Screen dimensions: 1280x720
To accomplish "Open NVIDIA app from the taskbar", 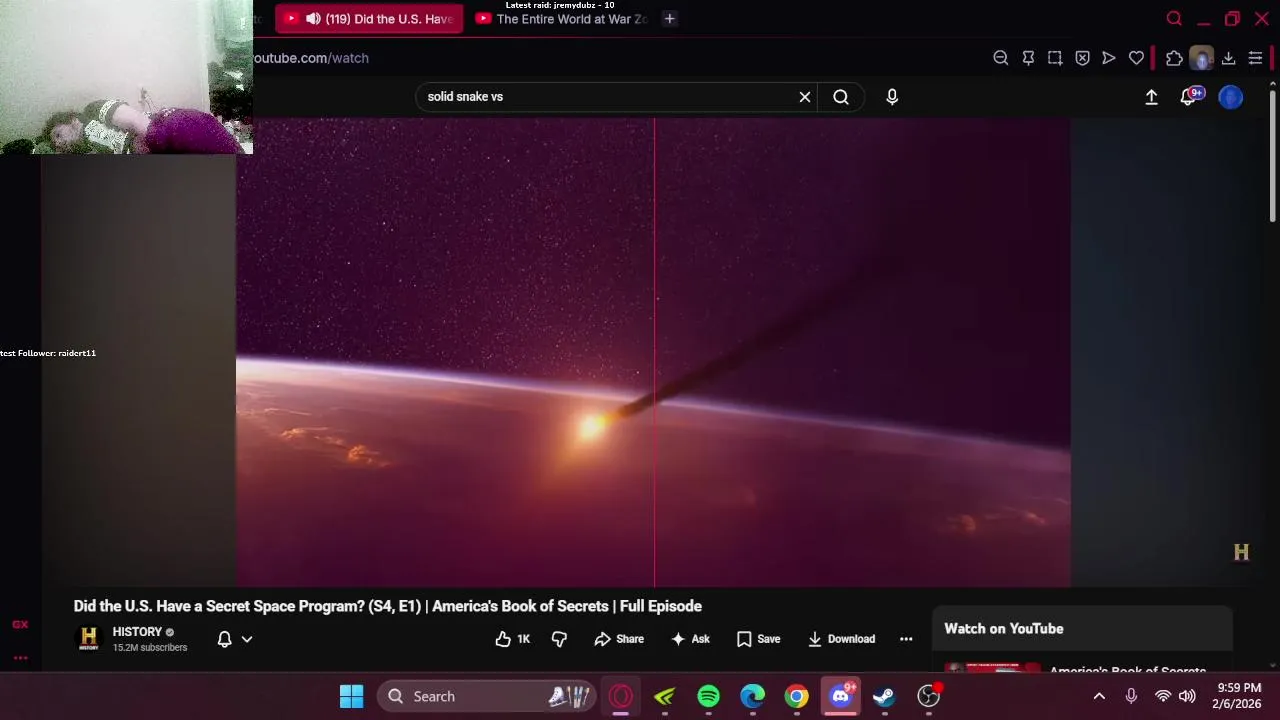I will tap(665, 697).
